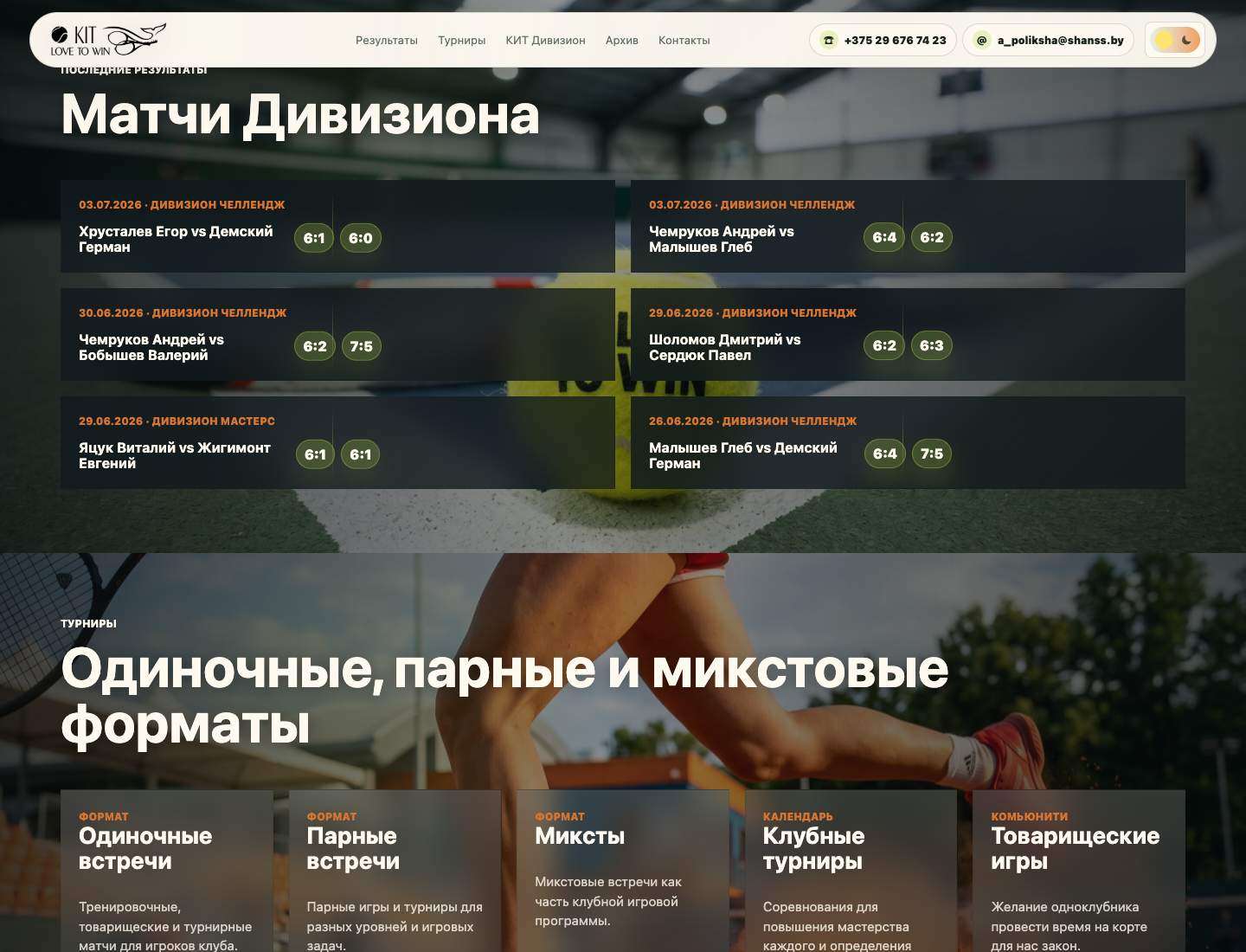The image size is (1246, 952).
Task: Toggle the sun/moon theme switch
Action: pyautogui.click(x=1176, y=40)
